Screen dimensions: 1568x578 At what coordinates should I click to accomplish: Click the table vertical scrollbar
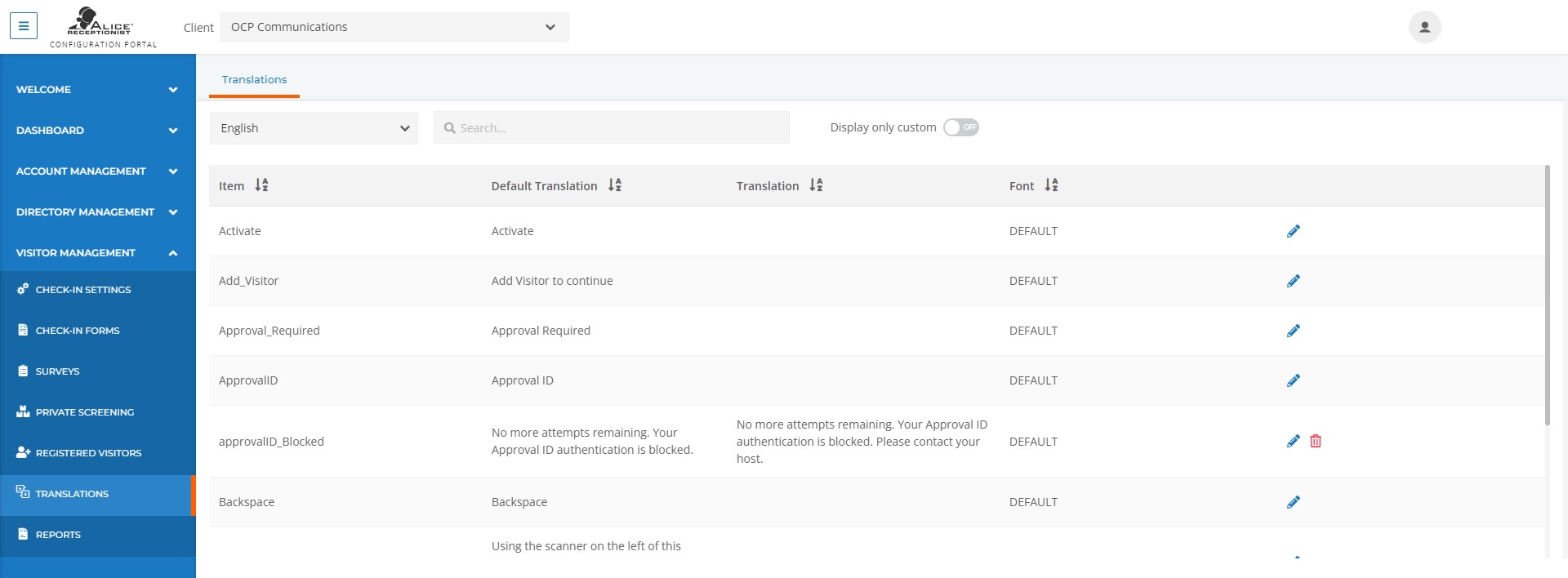point(1547,295)
